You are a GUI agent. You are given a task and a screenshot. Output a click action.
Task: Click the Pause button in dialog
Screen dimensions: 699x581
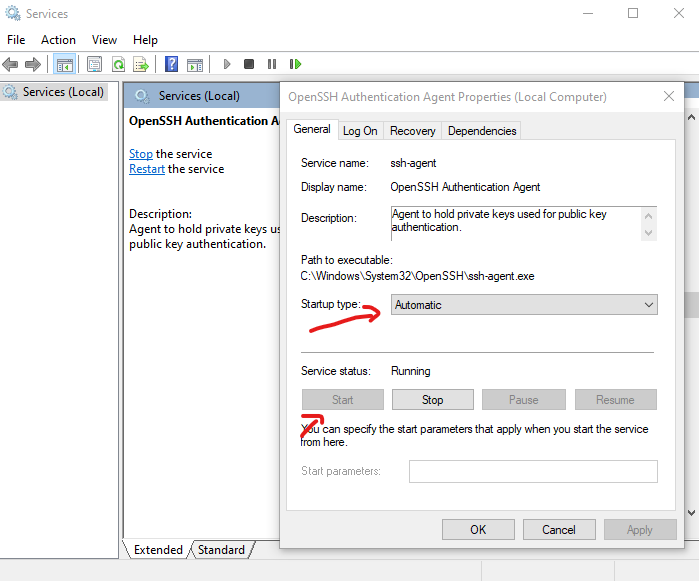pyautogui.click(x=523, y=400)
